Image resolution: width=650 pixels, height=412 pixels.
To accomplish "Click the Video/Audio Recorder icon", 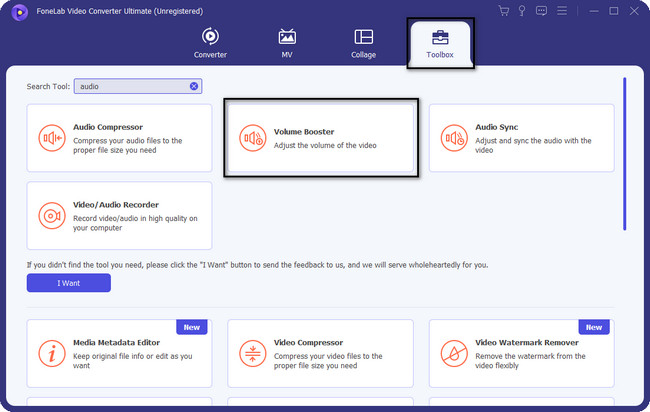I will click(52, 216).
